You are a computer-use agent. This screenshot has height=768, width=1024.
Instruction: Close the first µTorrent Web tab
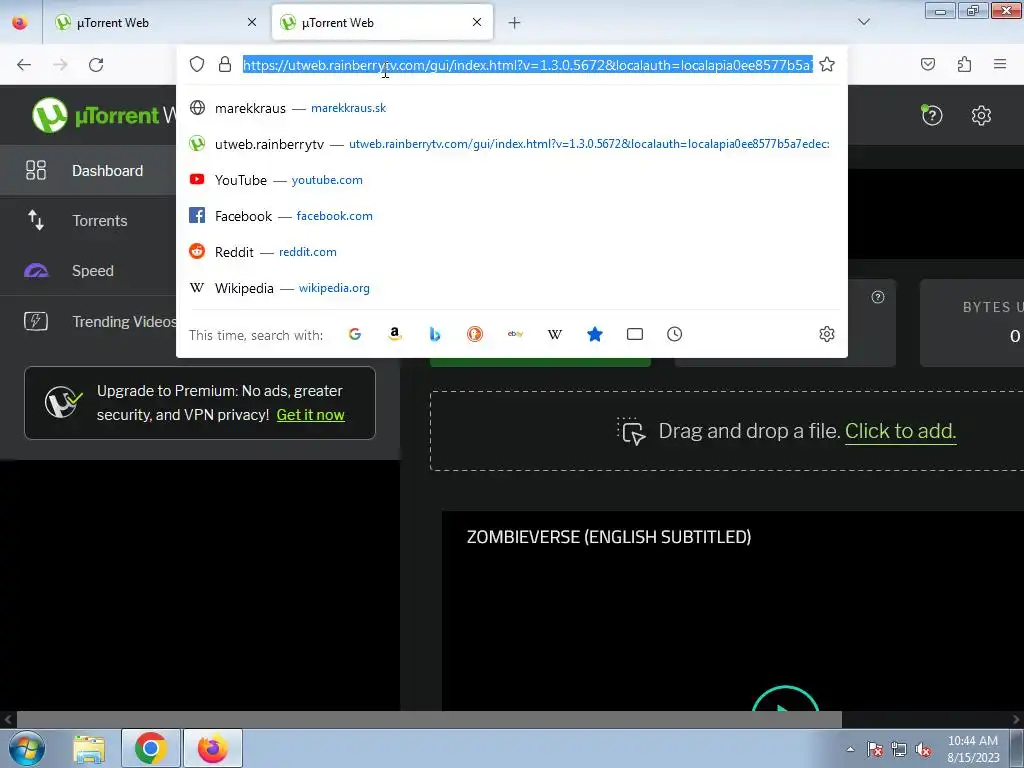(252, 22)
